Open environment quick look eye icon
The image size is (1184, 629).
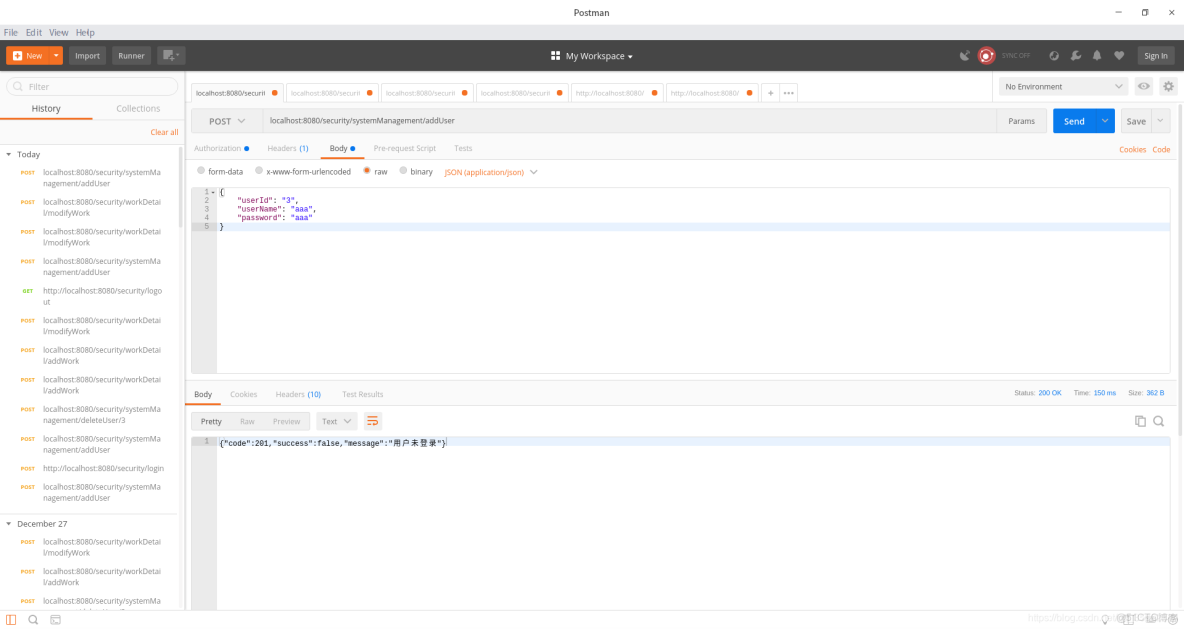pyautogui.click(x=1143, y=86)
